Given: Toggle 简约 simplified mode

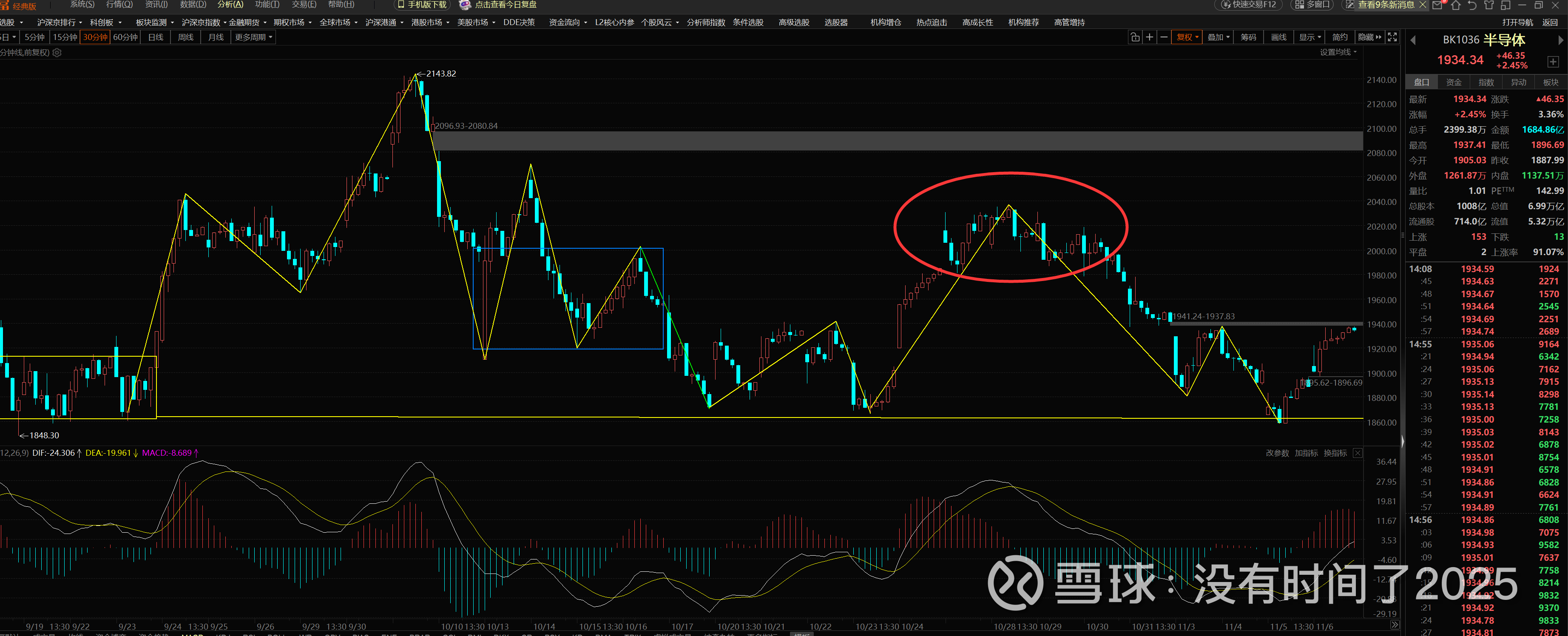Looking at the screenshot, I should pos(1340,37).
